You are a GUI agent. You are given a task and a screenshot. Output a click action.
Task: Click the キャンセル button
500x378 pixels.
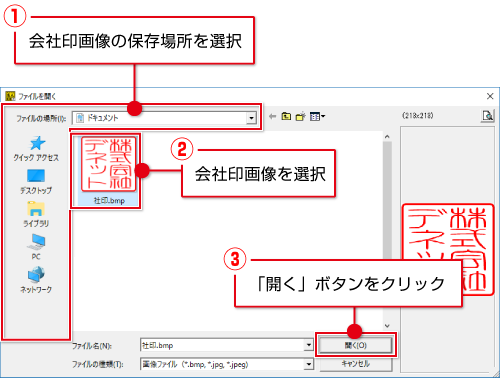pos(355,364)
